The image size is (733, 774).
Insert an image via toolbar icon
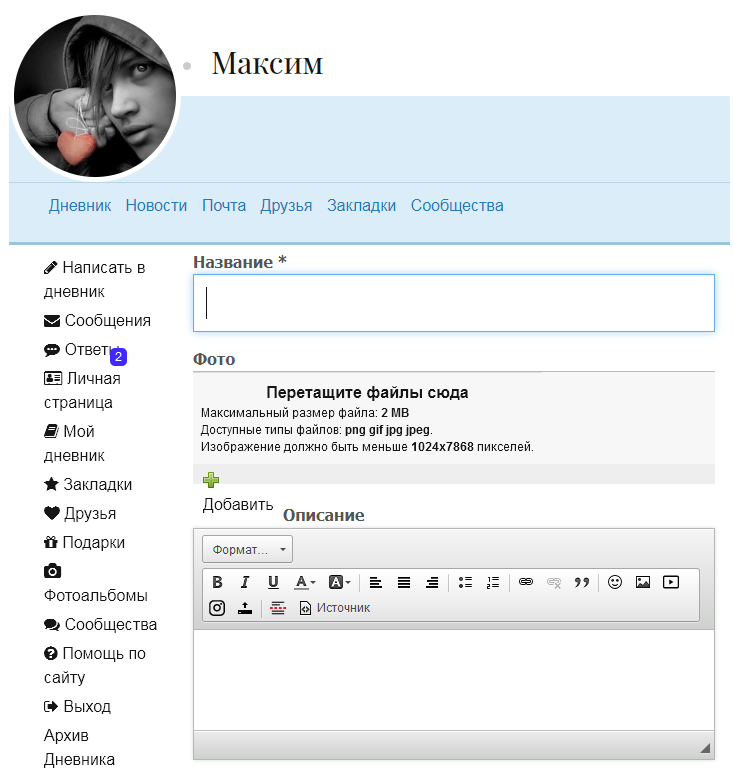click(643, 582)
